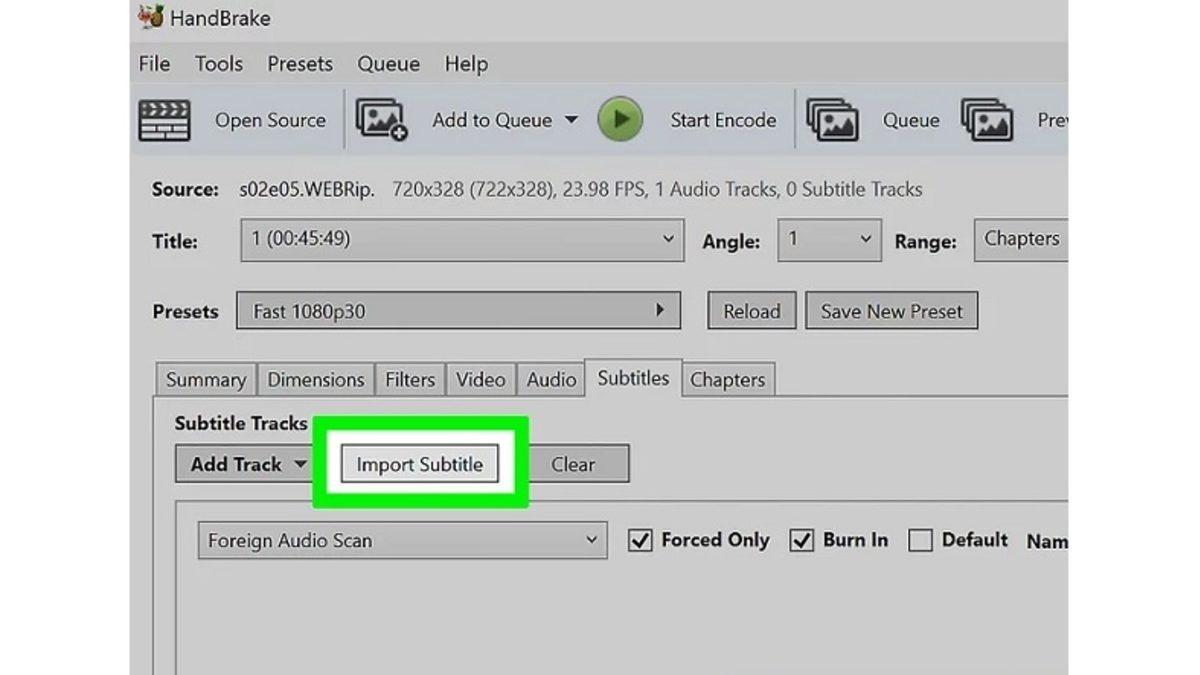1200x675 pixels.
Task: Click the Reload button
Action: pyautogui.click(x=751, y=310)
